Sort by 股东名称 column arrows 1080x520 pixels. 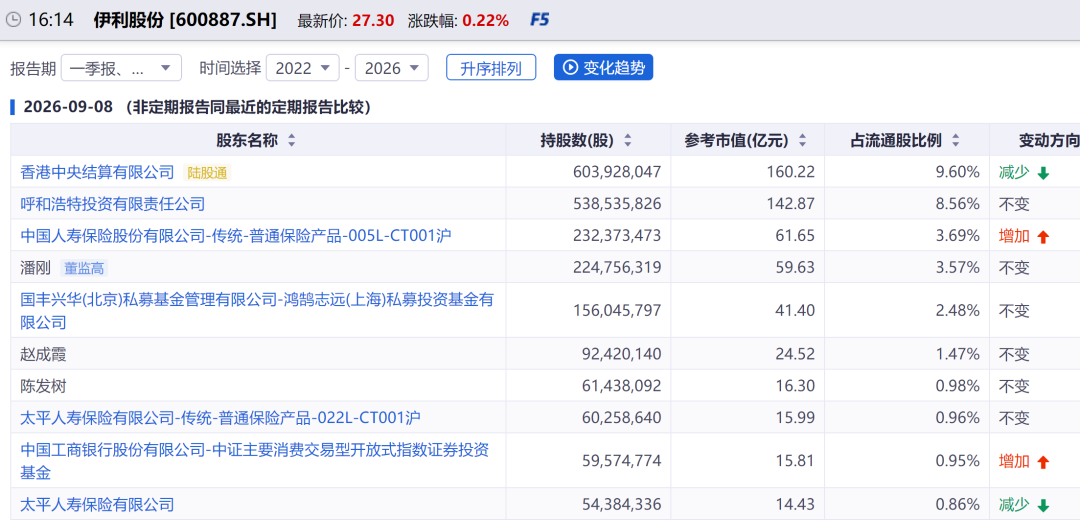tap(291, 141)
